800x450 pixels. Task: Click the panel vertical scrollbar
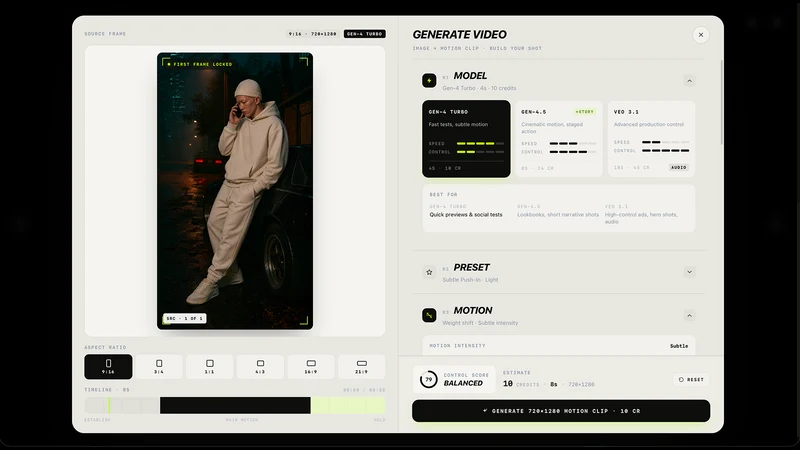721,102
